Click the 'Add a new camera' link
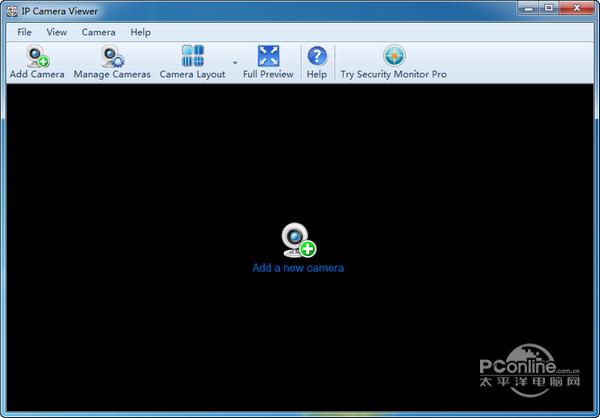 coord(298,268)
